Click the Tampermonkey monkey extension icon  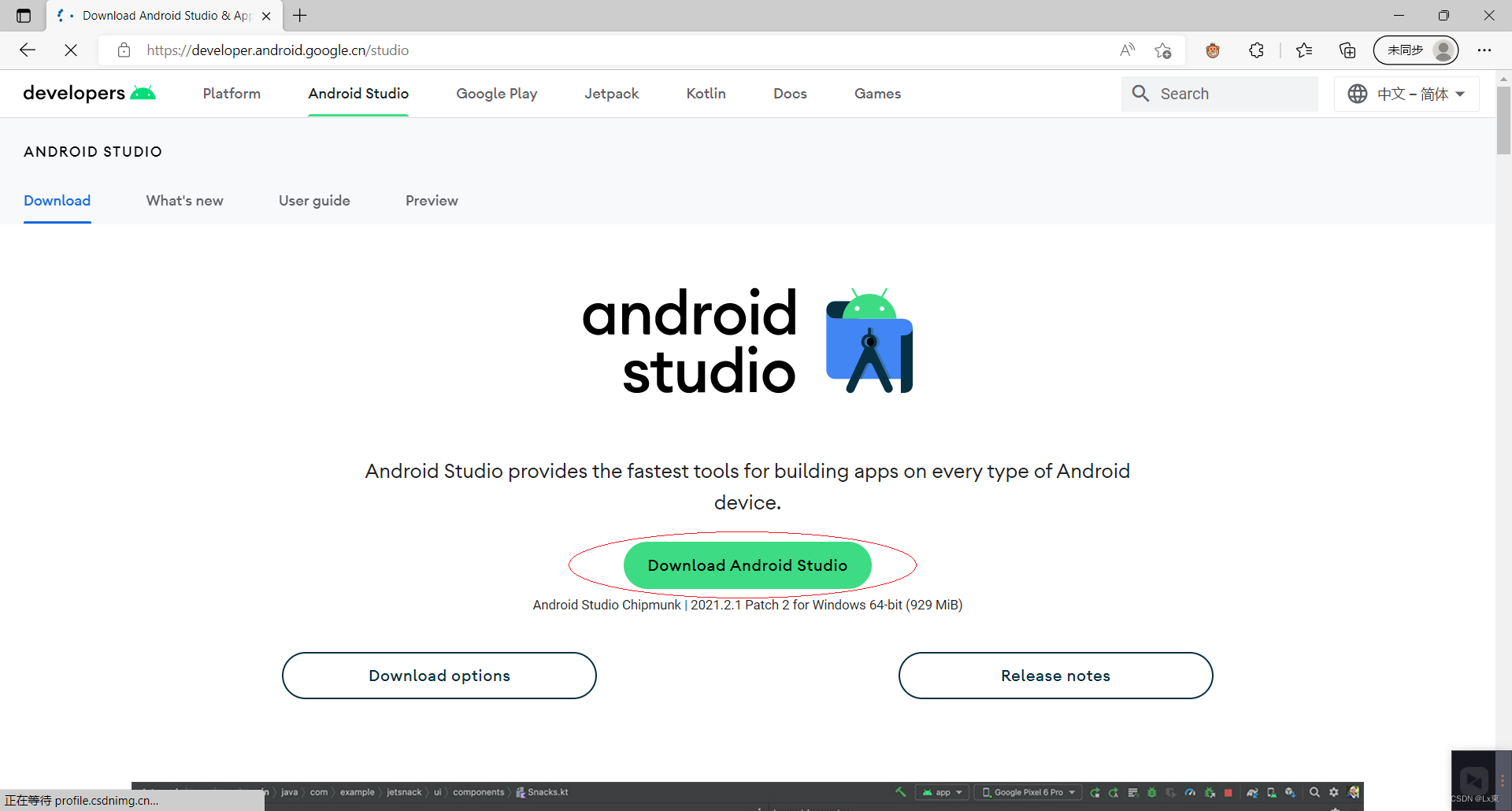[1212, 50]
